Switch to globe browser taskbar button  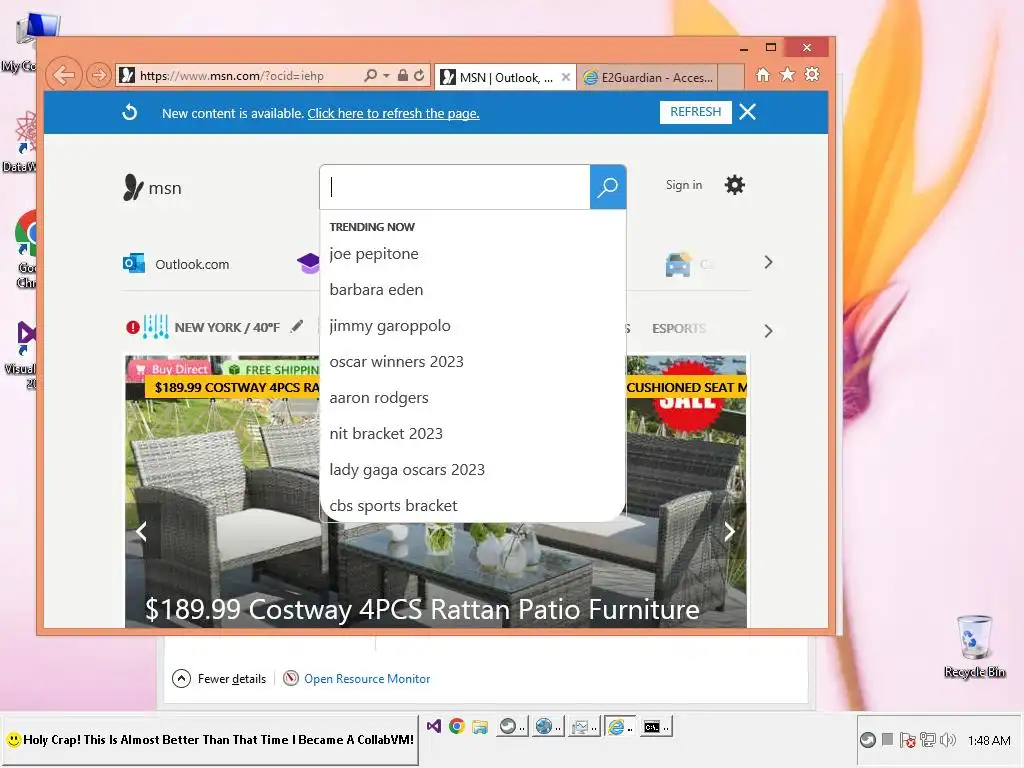546,726
